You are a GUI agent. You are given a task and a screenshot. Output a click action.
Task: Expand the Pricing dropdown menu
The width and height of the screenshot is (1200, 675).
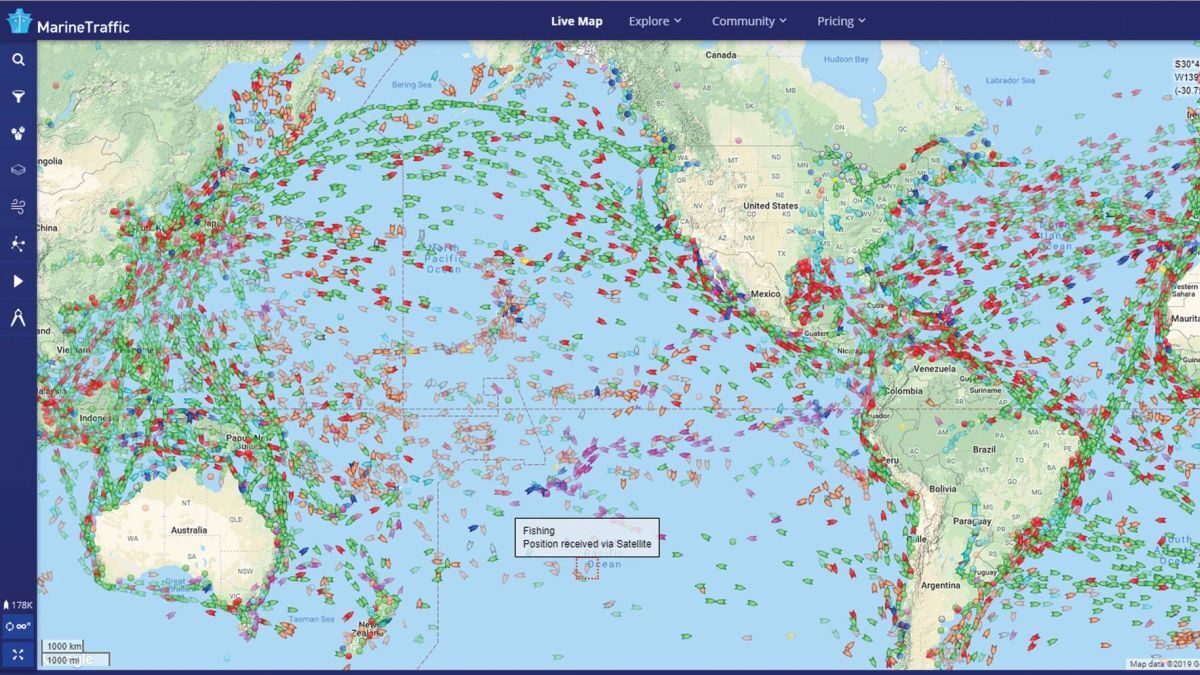(x=840, y=21)
